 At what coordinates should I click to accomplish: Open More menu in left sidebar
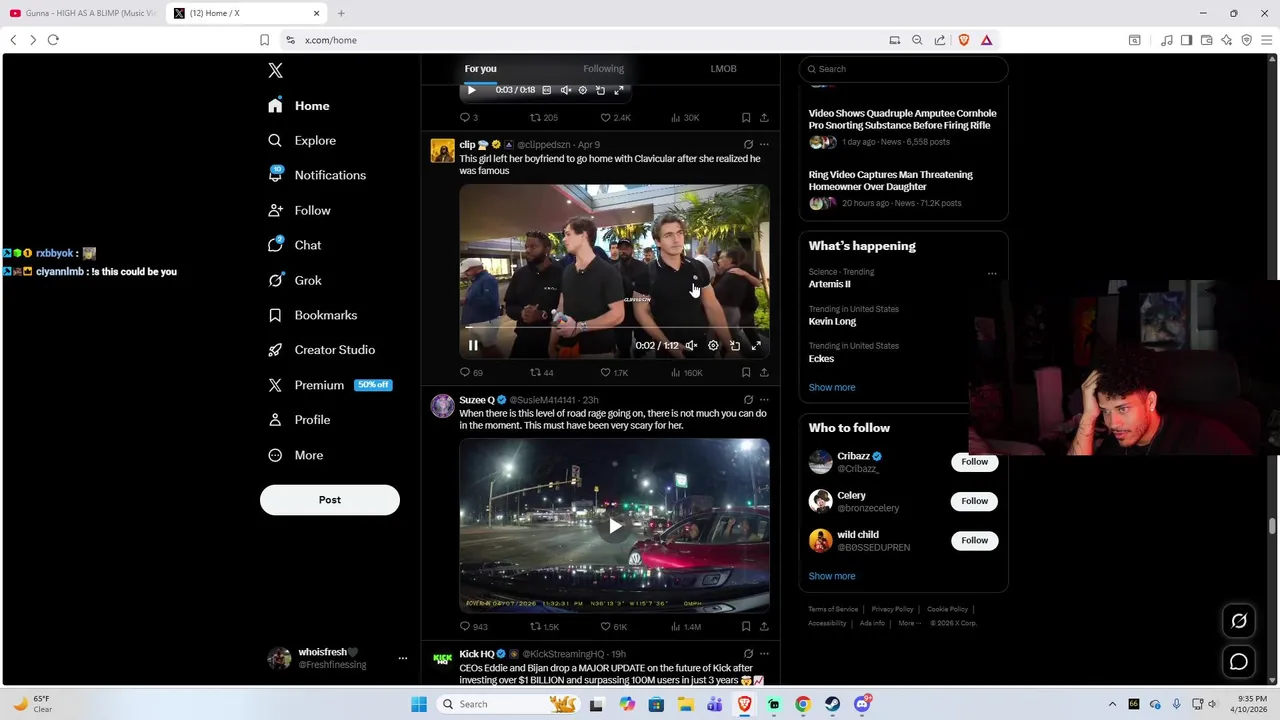(296, 455)
